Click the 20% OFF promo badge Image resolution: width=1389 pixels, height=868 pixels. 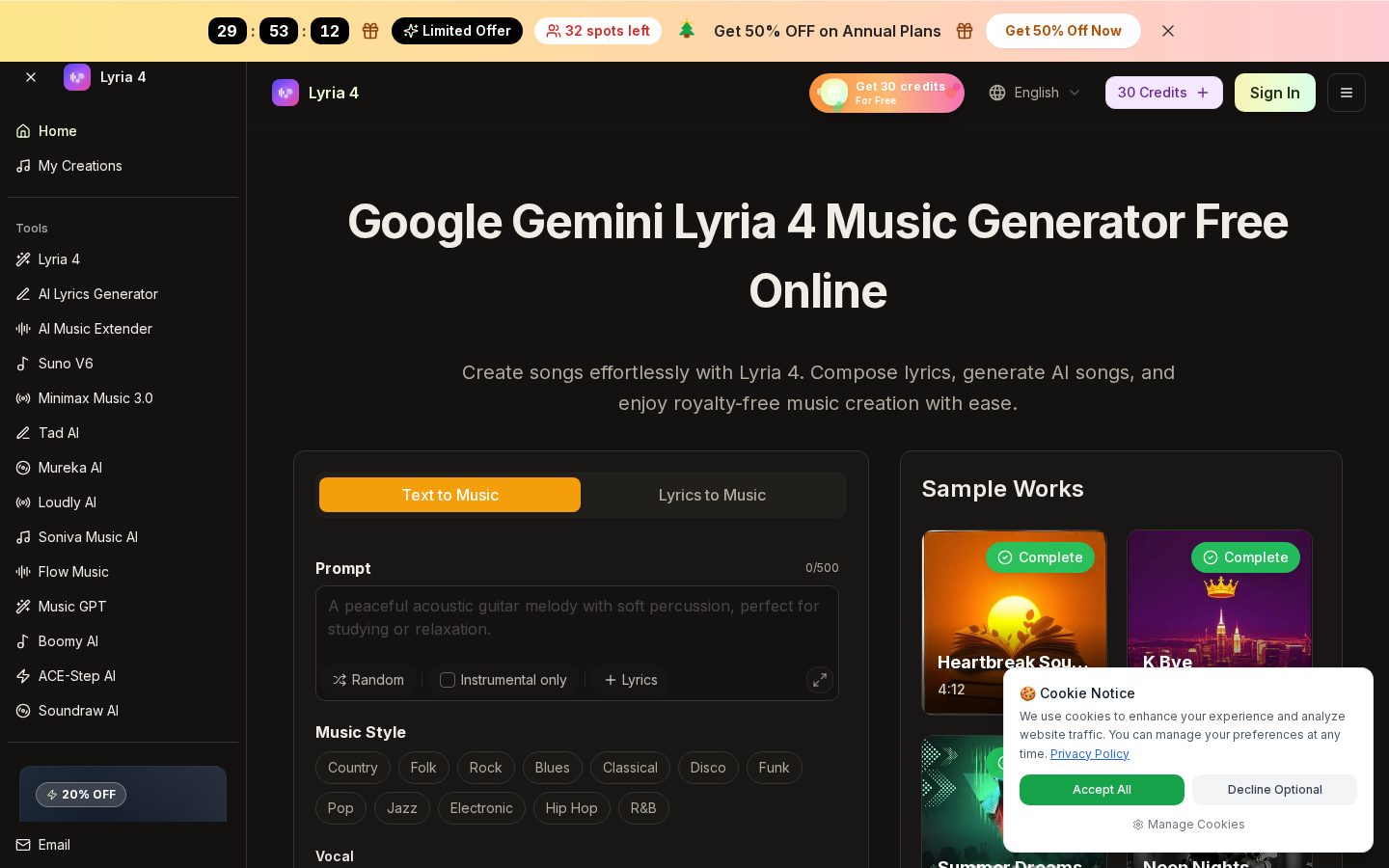[x=81, y=795]
